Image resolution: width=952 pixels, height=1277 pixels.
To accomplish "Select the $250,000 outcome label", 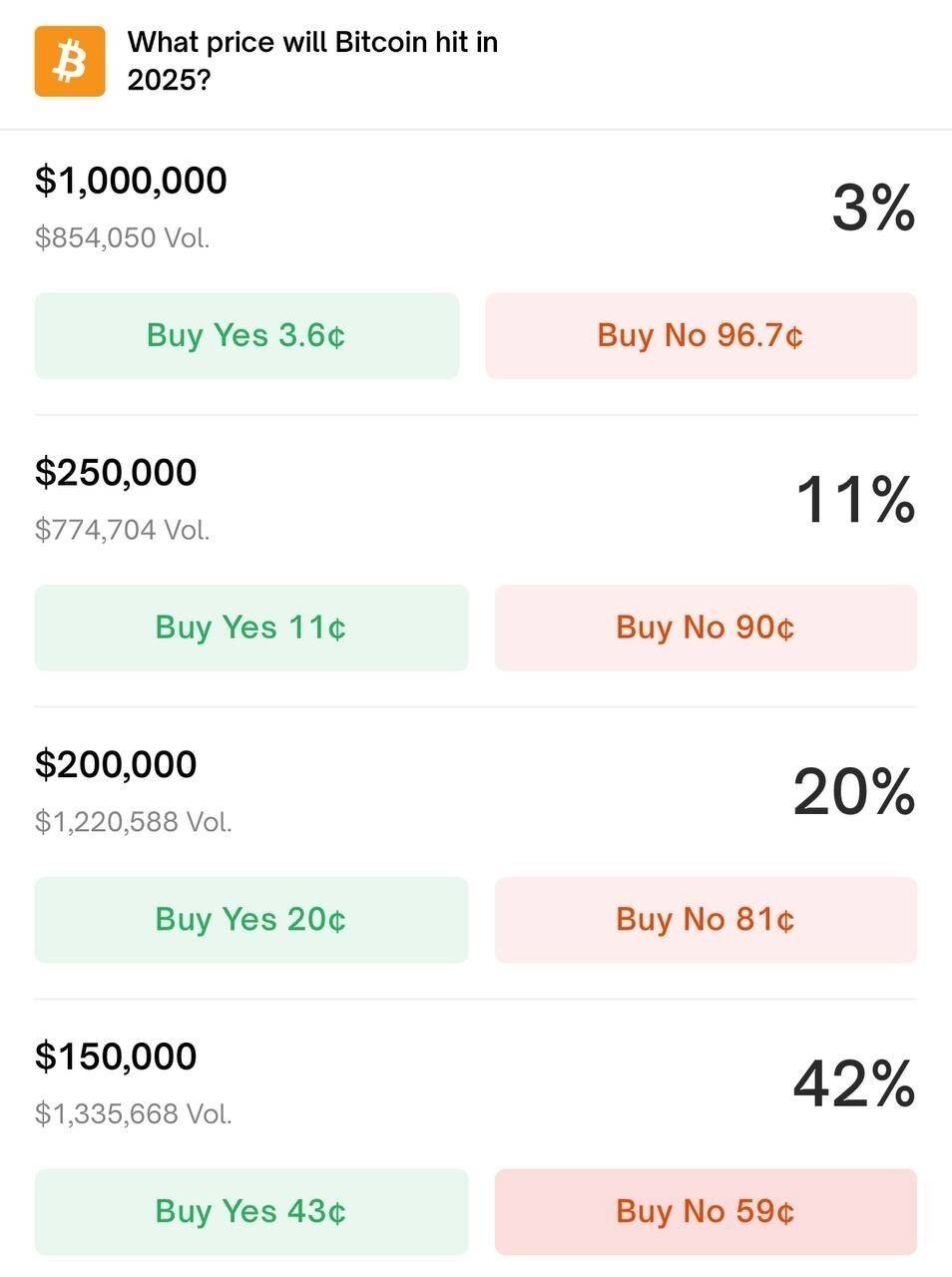I will (x=116, y=473).
